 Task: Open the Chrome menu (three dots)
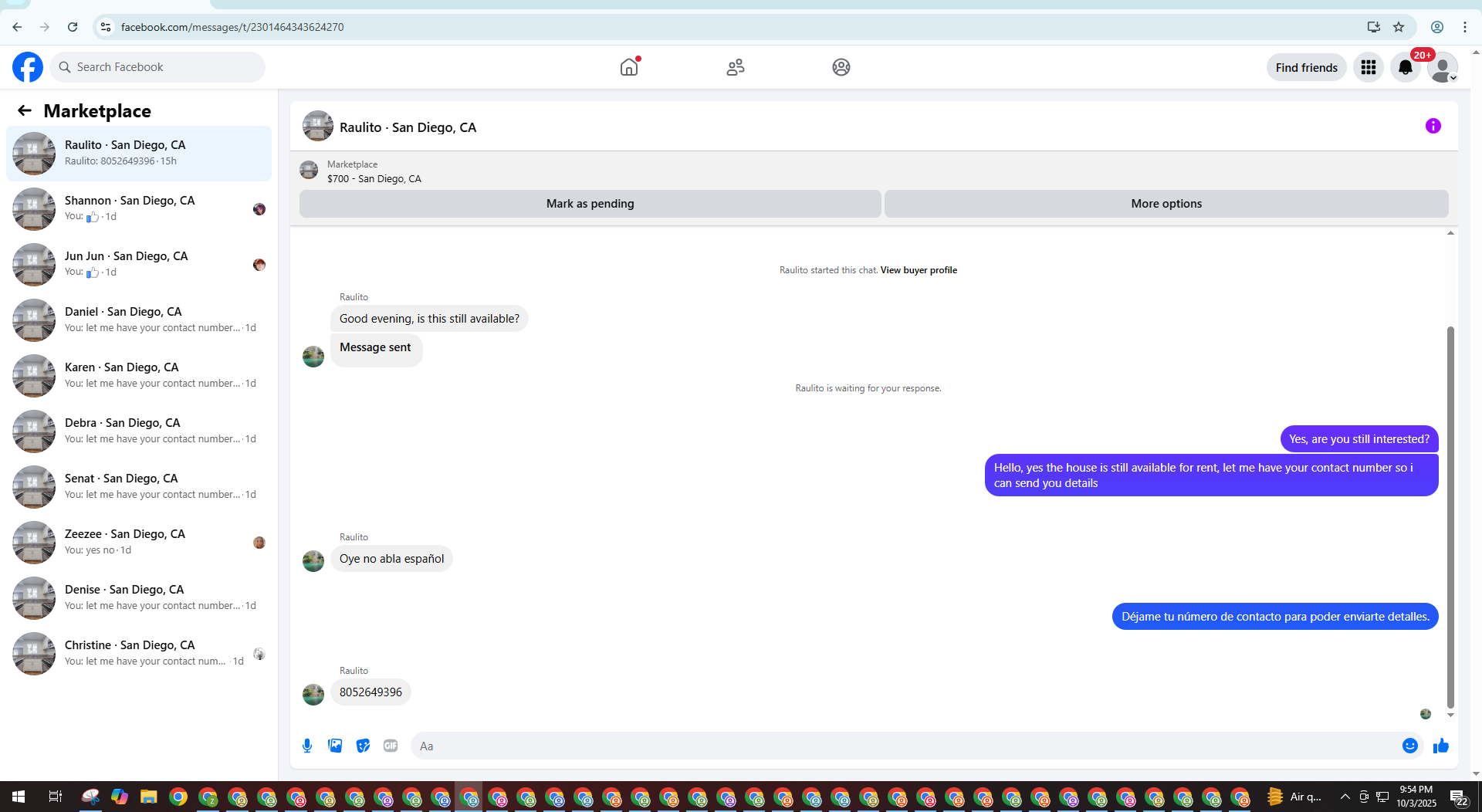tap(1465, 27)
